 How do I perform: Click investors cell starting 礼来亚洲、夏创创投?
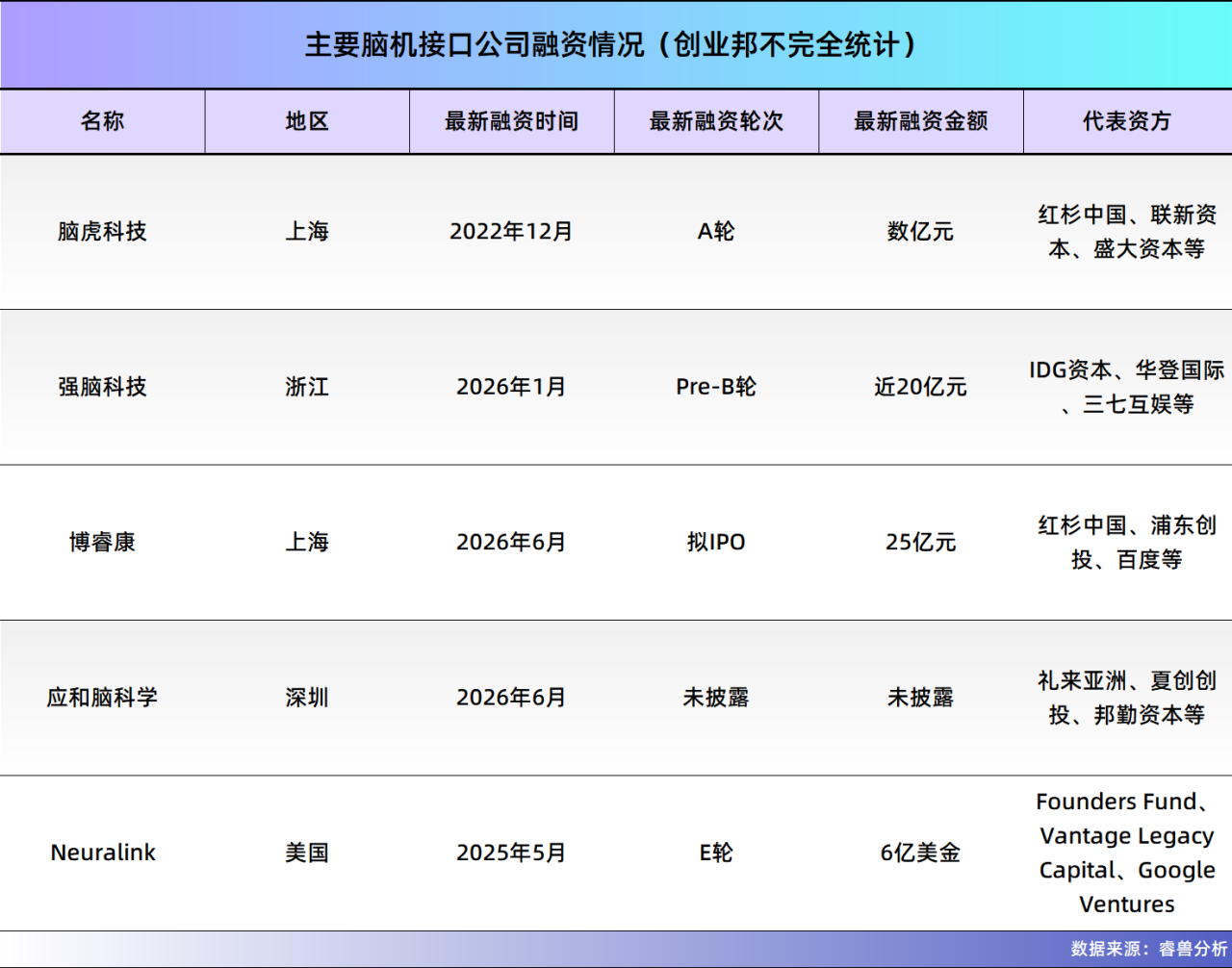[x=1127, y=698]
